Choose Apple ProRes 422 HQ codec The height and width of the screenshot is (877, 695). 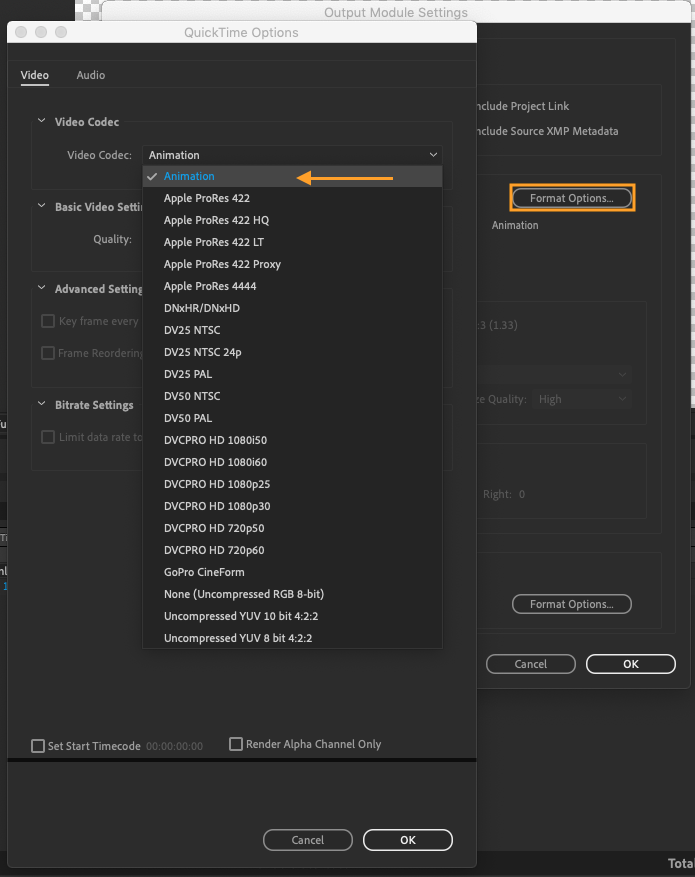tap(216, 220)
